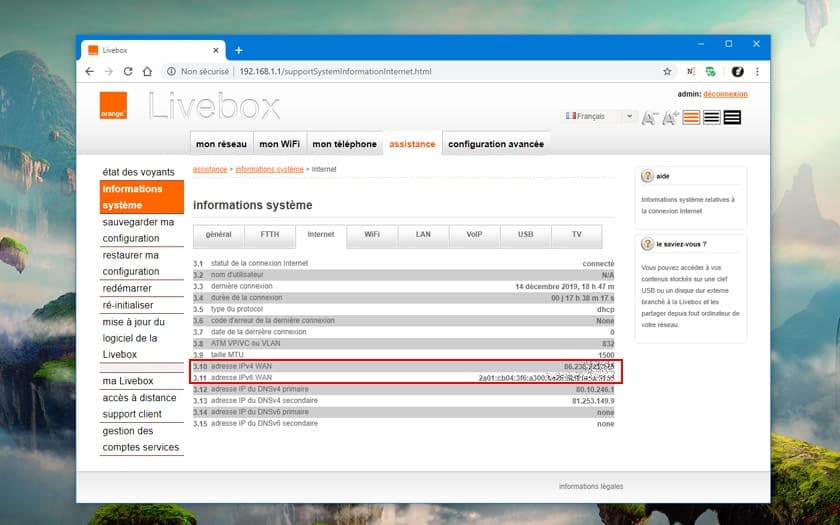Click the MTU value '1500'

(606, 355)
